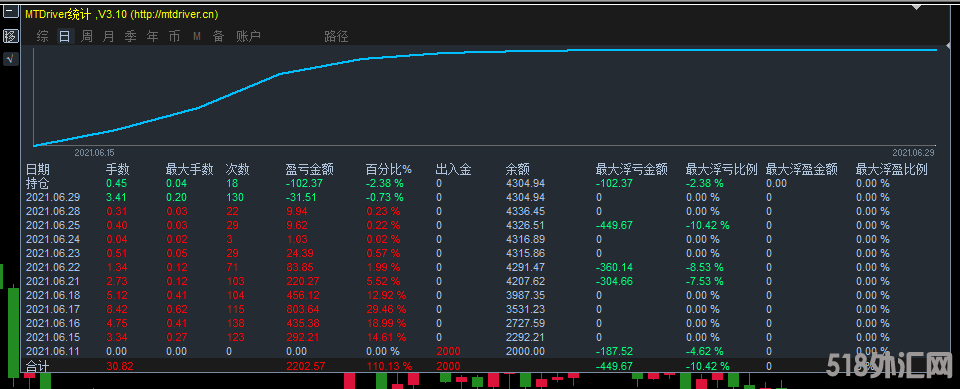Open the 币 currency tab
The image size is (960, 389).
click(x=174, y=36)
